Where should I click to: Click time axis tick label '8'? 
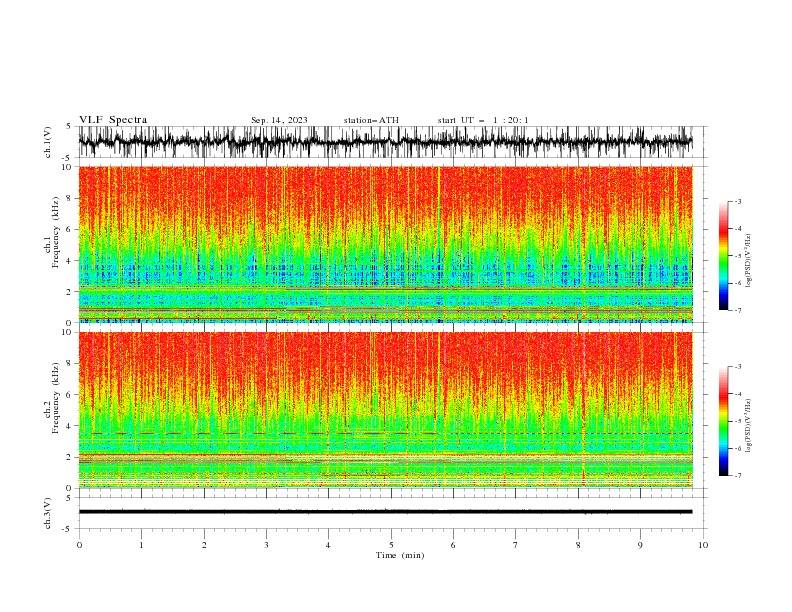tap(578, 545)
